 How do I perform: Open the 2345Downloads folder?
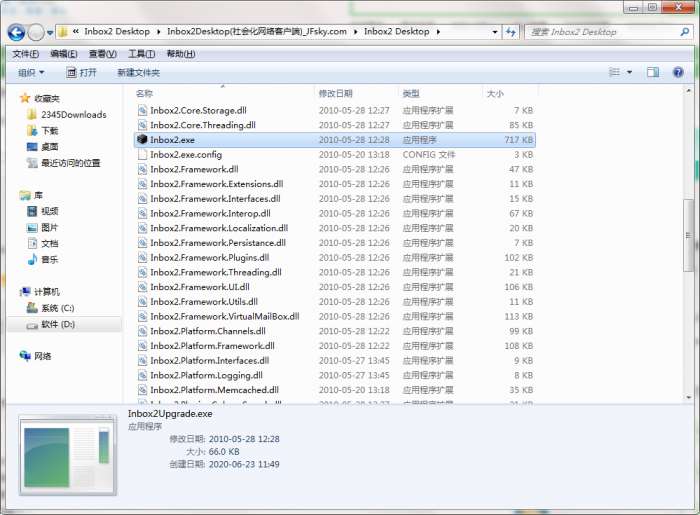pyautogui.click(x=74, y=115)
